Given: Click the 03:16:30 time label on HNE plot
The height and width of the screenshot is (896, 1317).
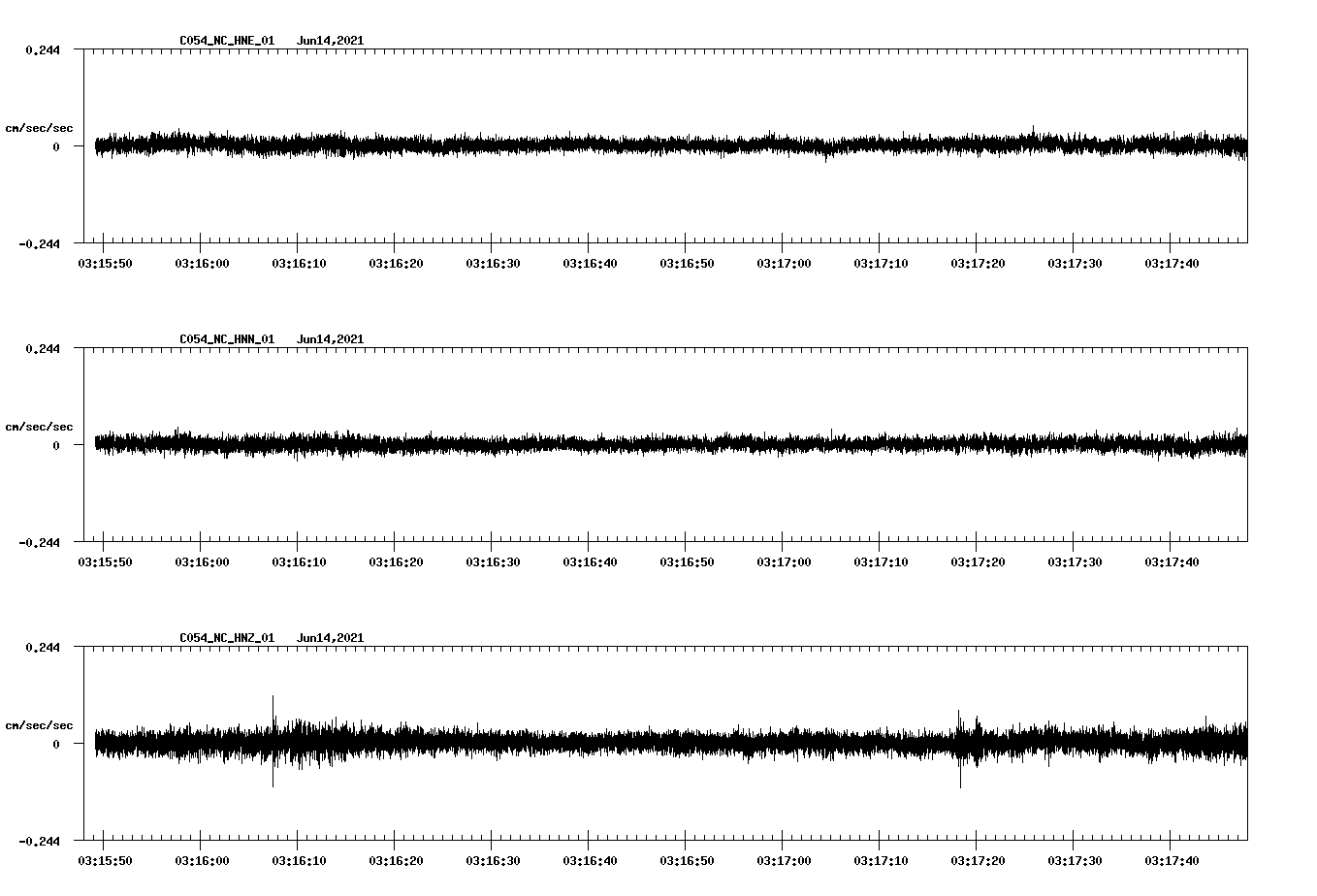Looking at the screenshot, I should click(x=493, y=264).
